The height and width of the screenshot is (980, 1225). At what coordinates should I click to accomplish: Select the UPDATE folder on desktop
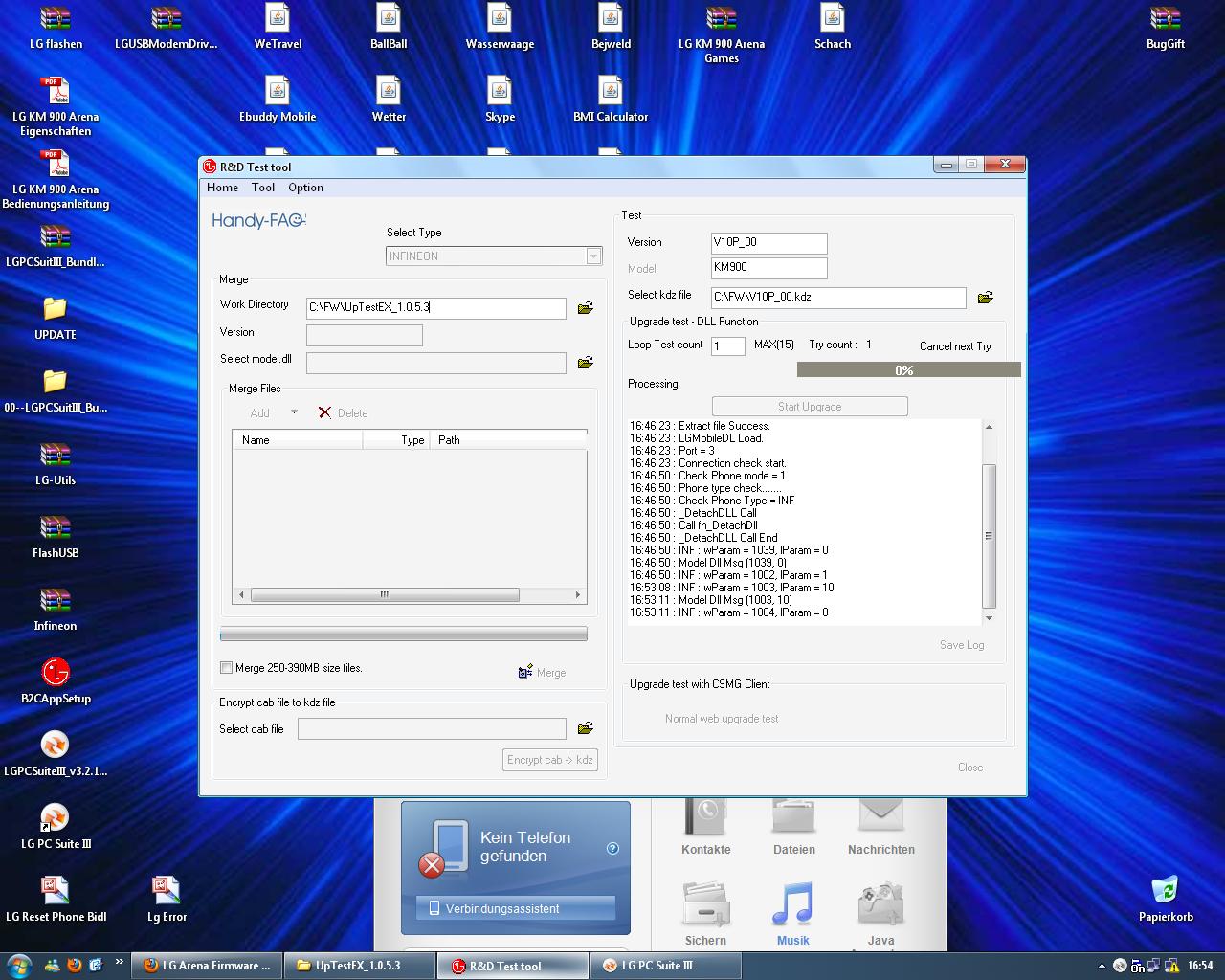[x=56, y=318]
